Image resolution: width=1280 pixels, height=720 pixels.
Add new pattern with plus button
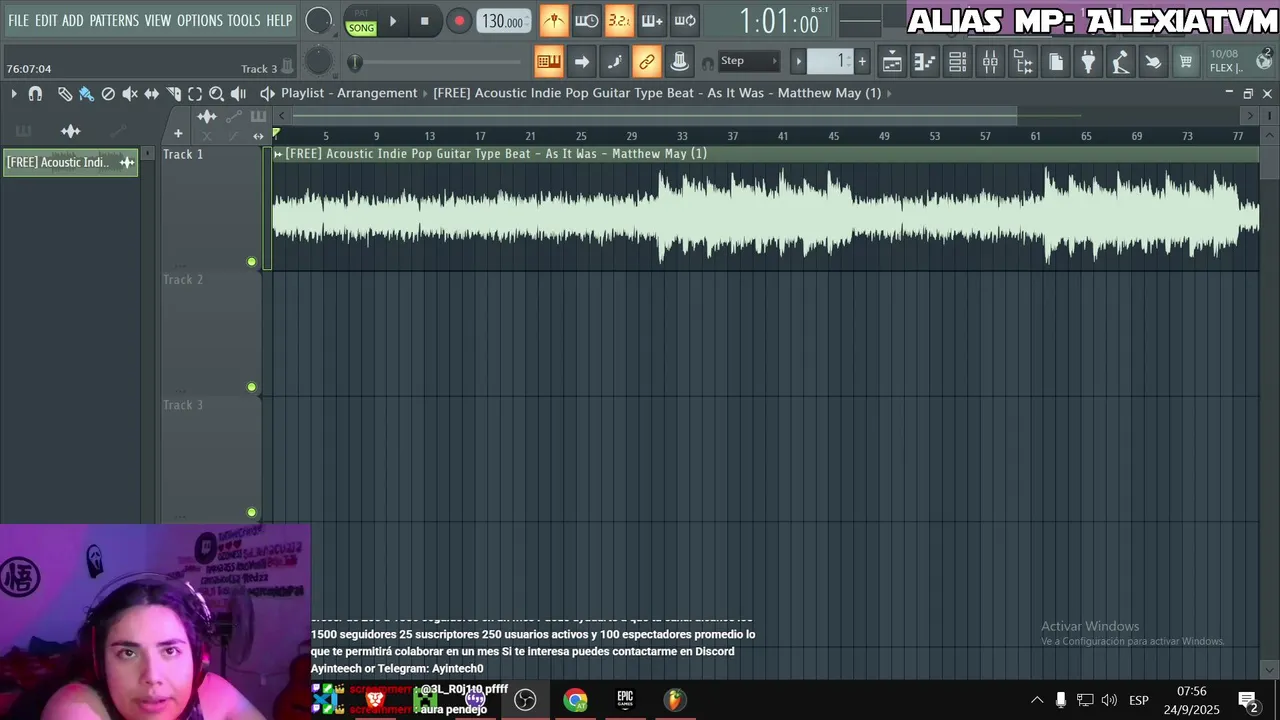click(862, 62)
